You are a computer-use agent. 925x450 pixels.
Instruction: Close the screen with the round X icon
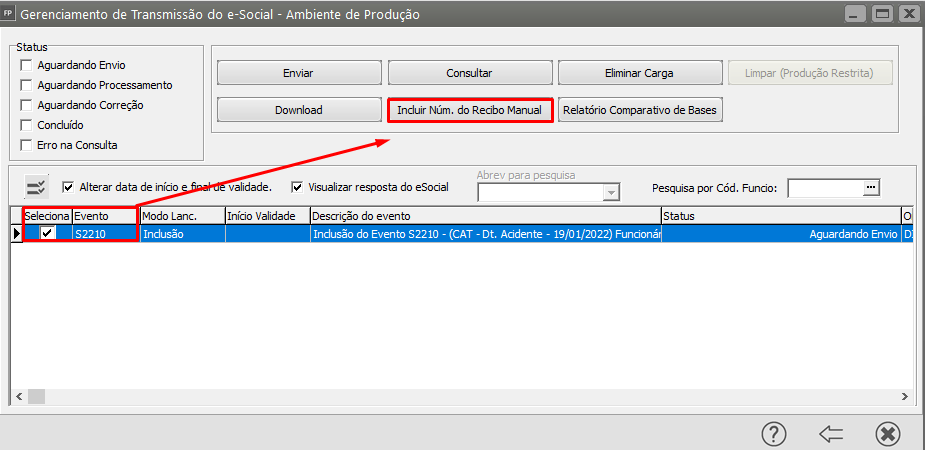(x=887, y=434)
